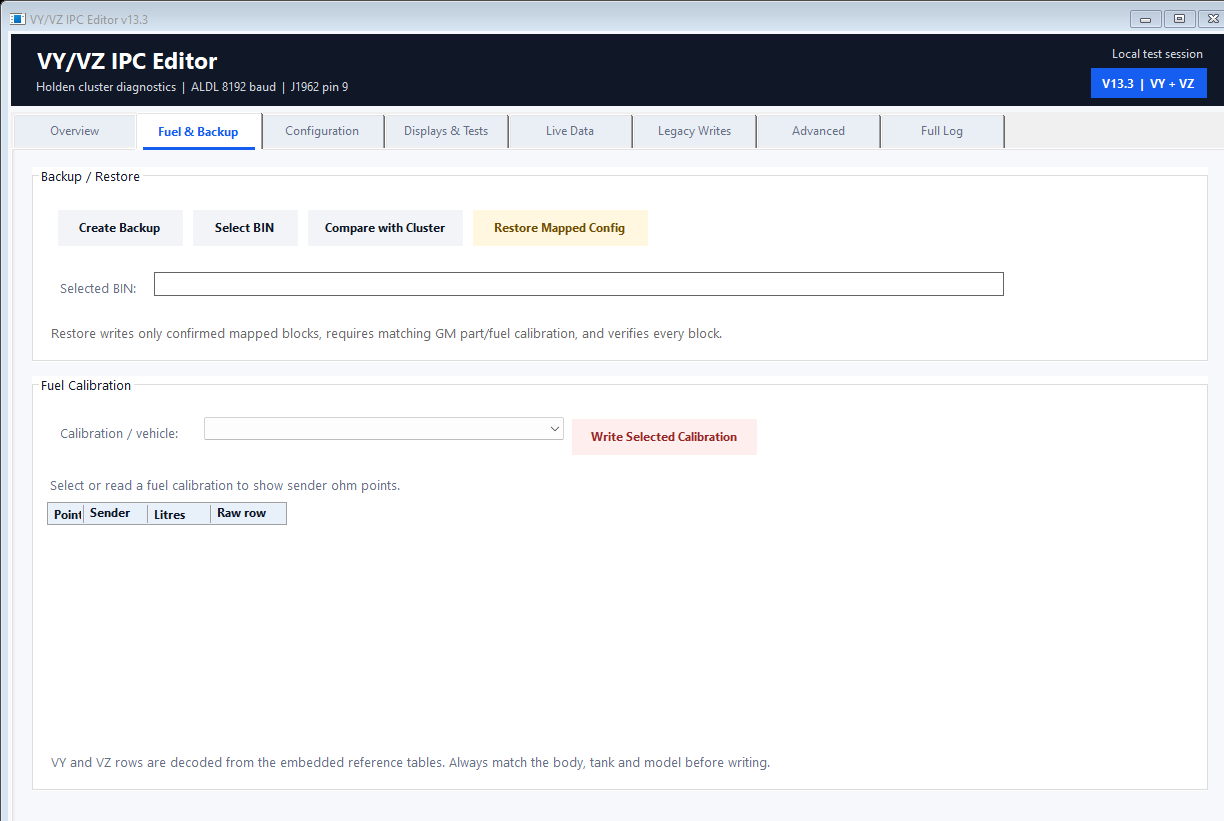Go to Displays & Tests tab
The width and height of the screenshot is (1224, 821).
pyautogui.click(x=446, y=131)
